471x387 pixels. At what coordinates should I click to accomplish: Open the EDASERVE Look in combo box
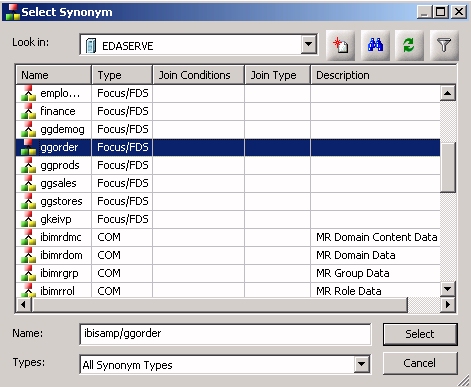pyautogui.click(x=198, y=44)
